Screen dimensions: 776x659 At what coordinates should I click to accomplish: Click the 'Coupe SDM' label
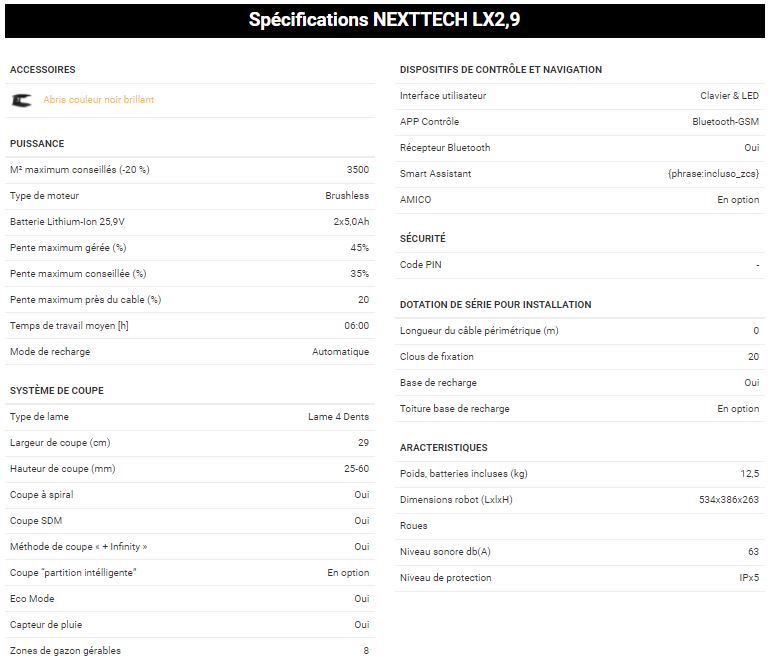[36, 520]
